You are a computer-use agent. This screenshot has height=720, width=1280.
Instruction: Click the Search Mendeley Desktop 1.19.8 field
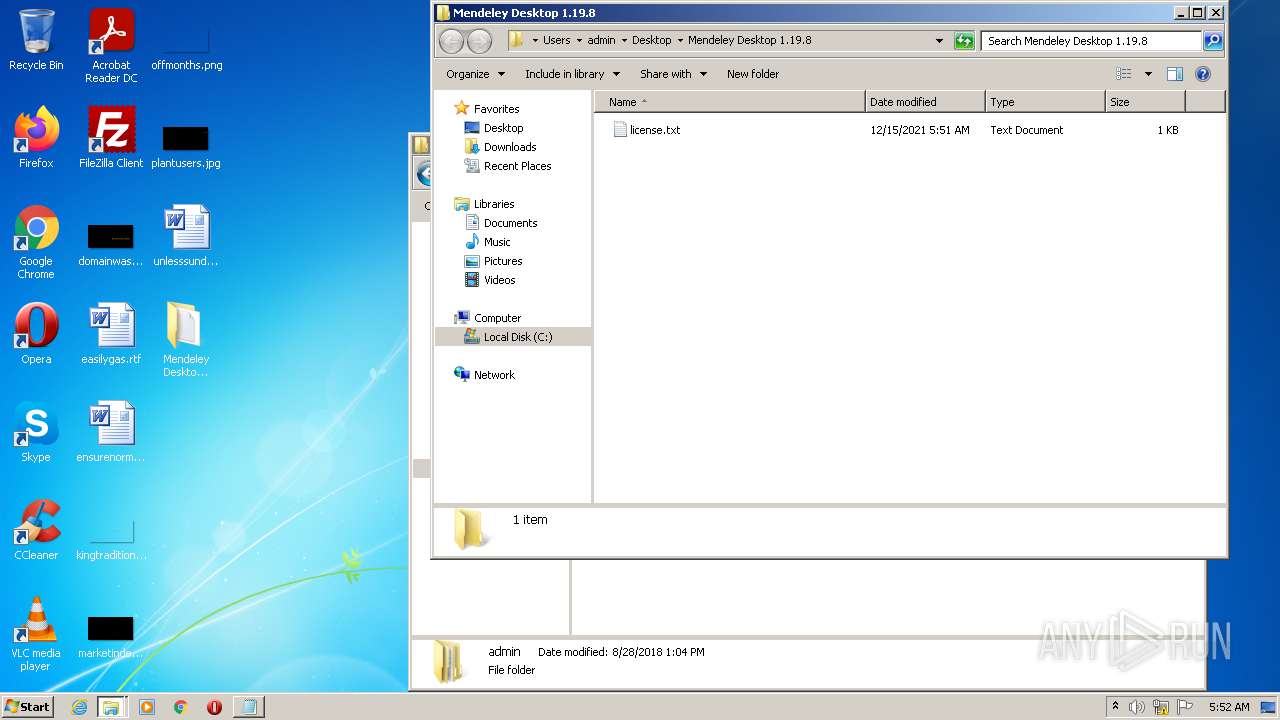coord(1091,41)
